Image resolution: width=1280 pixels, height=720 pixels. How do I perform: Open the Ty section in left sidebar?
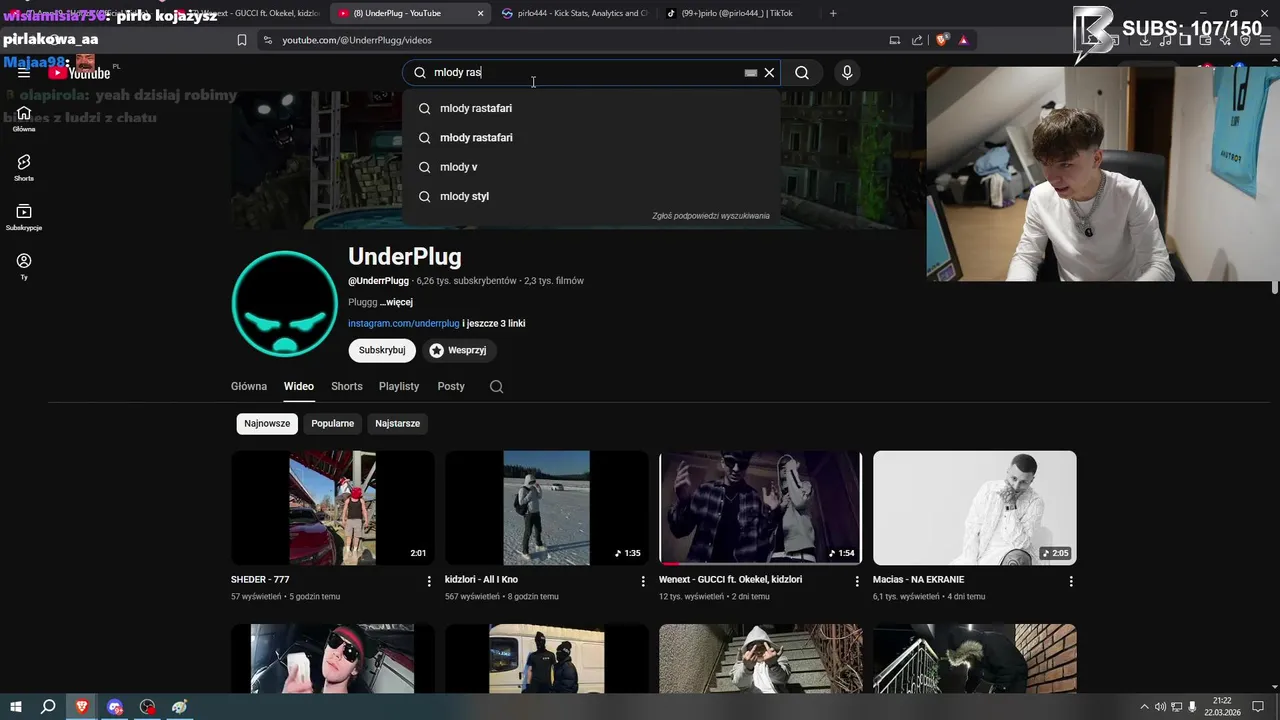24,266
